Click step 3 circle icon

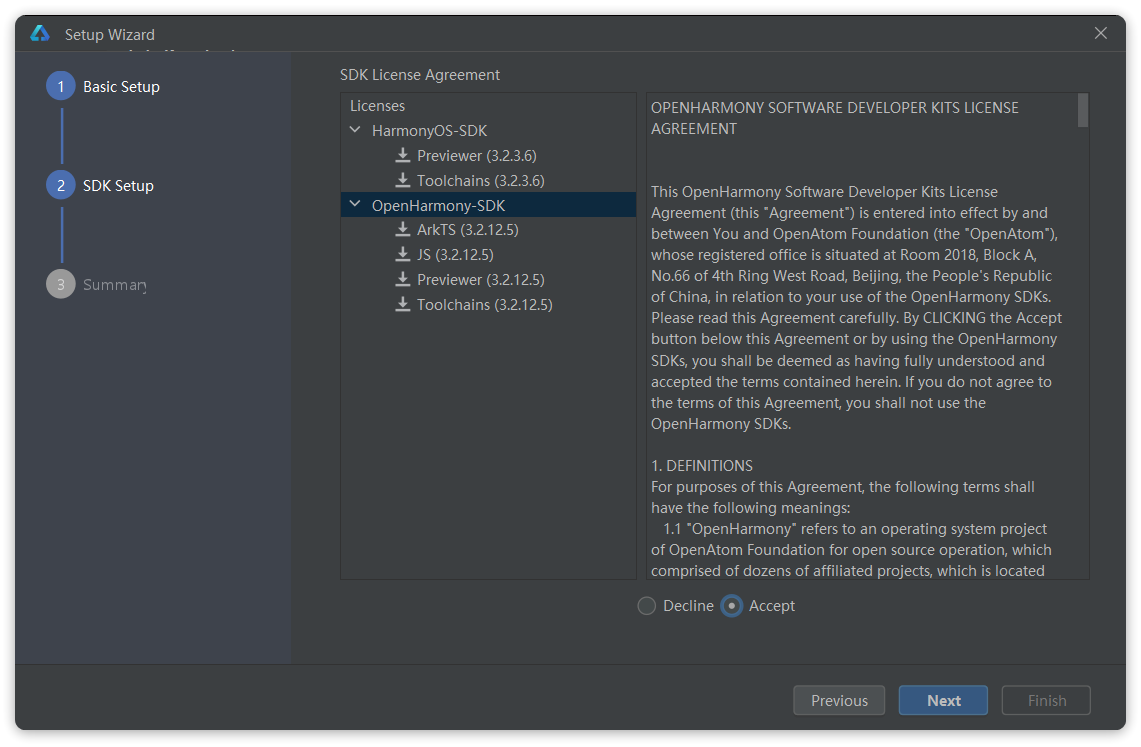pyautogui.click(x=61, y=284)
